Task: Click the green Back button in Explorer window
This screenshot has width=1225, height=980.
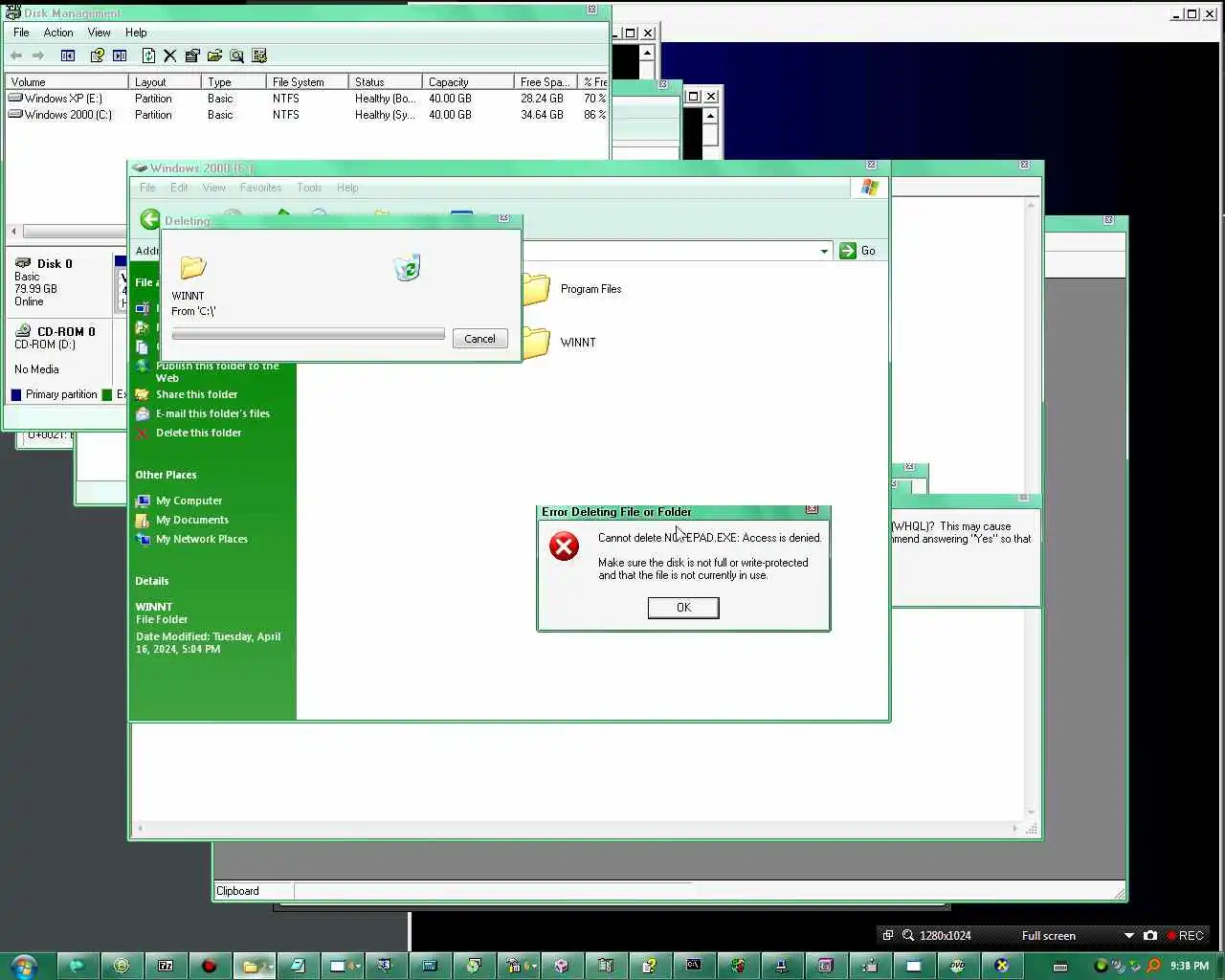Action: (150, 219)
